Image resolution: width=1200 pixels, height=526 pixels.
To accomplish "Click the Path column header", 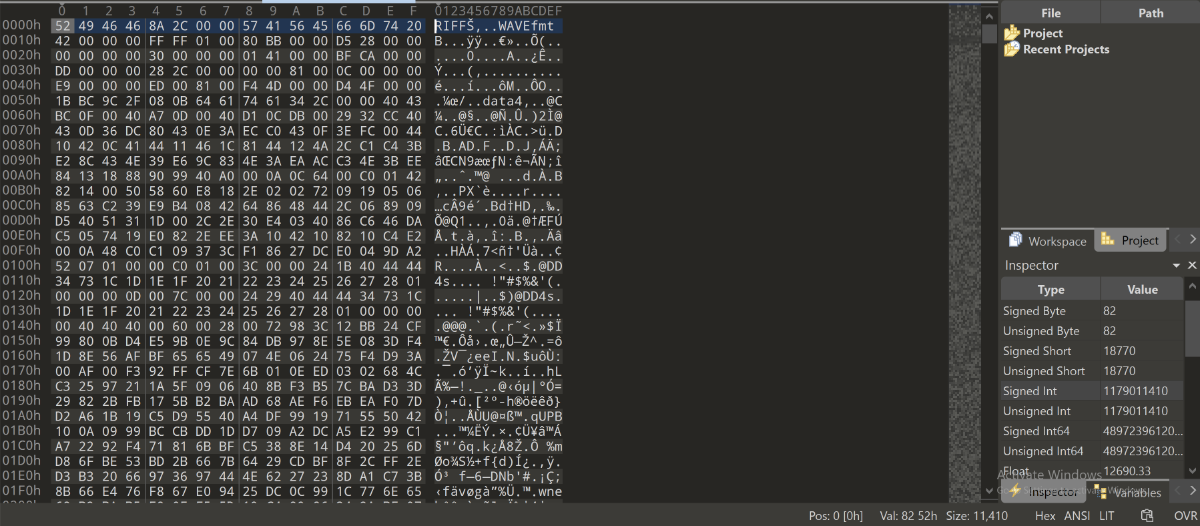I will 1150,13.
